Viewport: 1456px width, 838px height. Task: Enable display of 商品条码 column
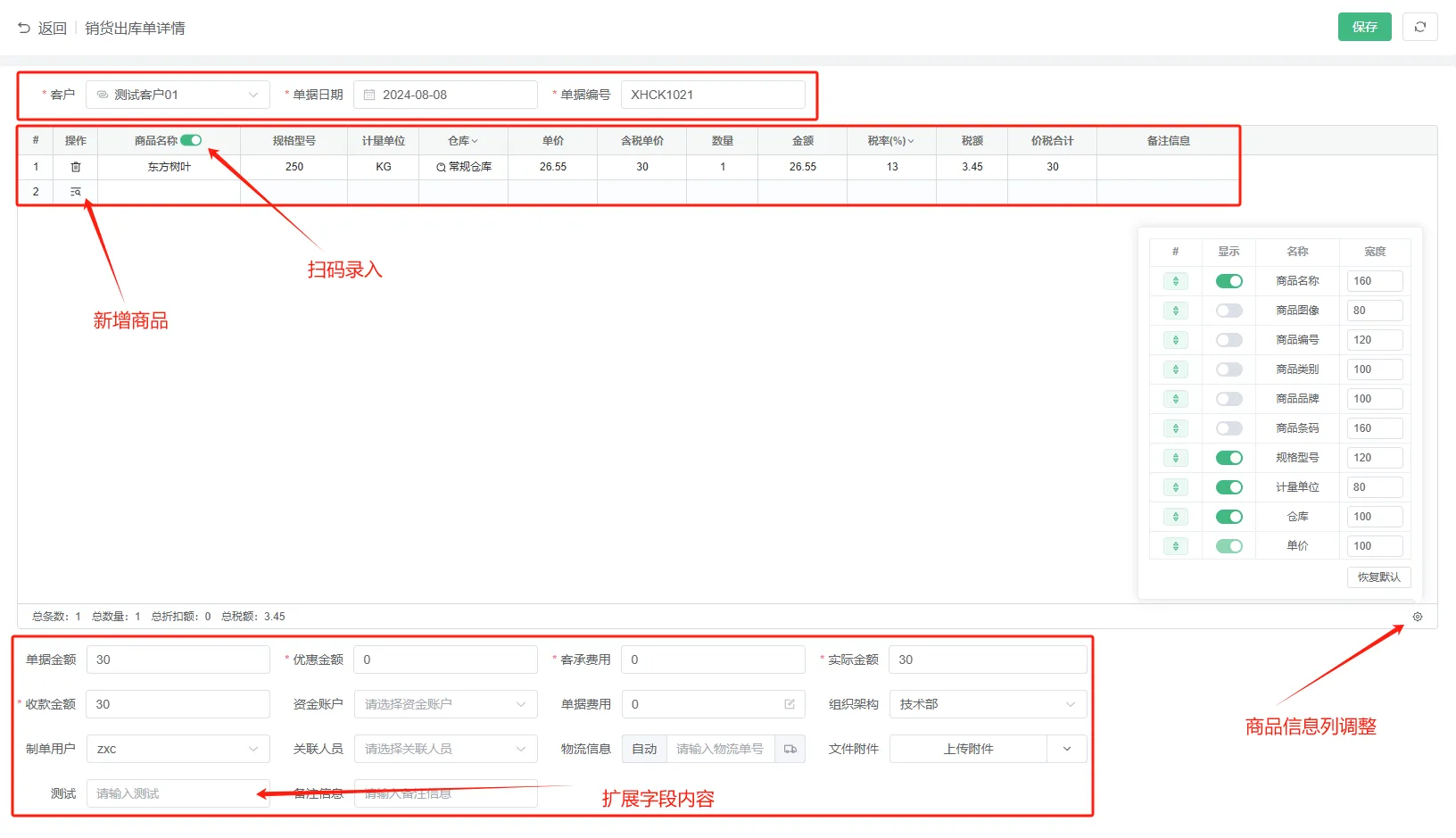[1229, 428]
